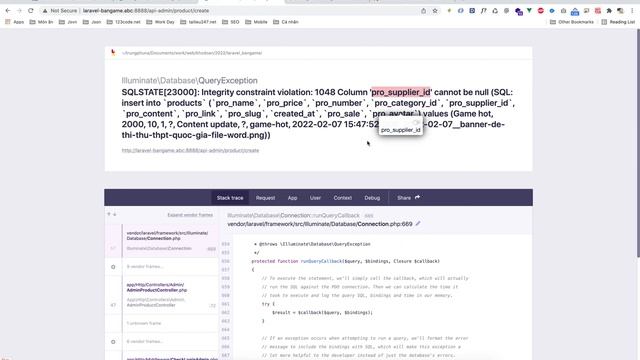Screen dimensions: 640x360
Task: Reload the page with the refresh icon
Action: [31, 11]
